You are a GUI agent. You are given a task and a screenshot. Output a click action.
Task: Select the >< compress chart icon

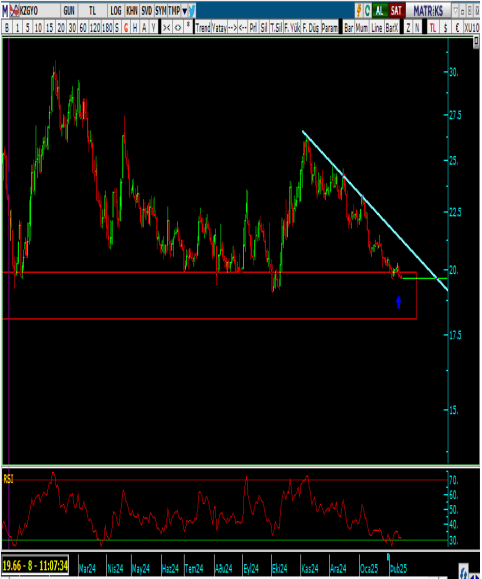point(167,27)
